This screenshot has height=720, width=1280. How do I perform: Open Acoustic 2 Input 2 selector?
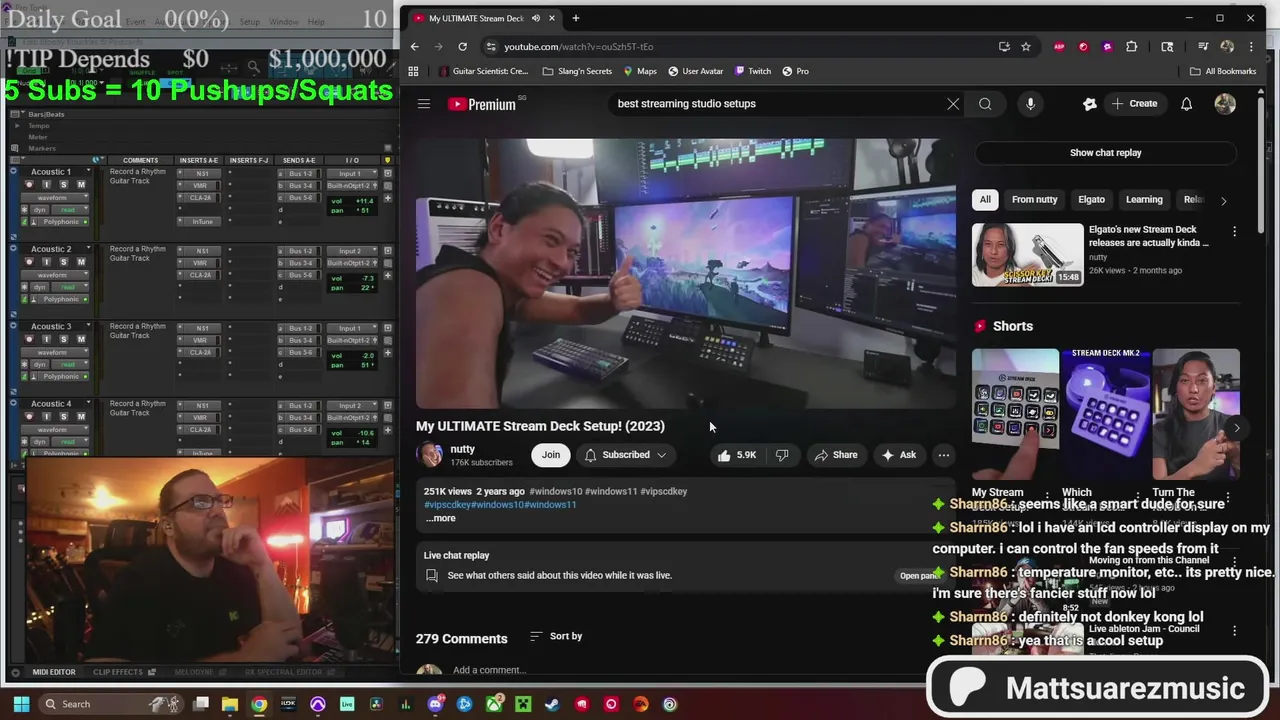coord(352,251)
